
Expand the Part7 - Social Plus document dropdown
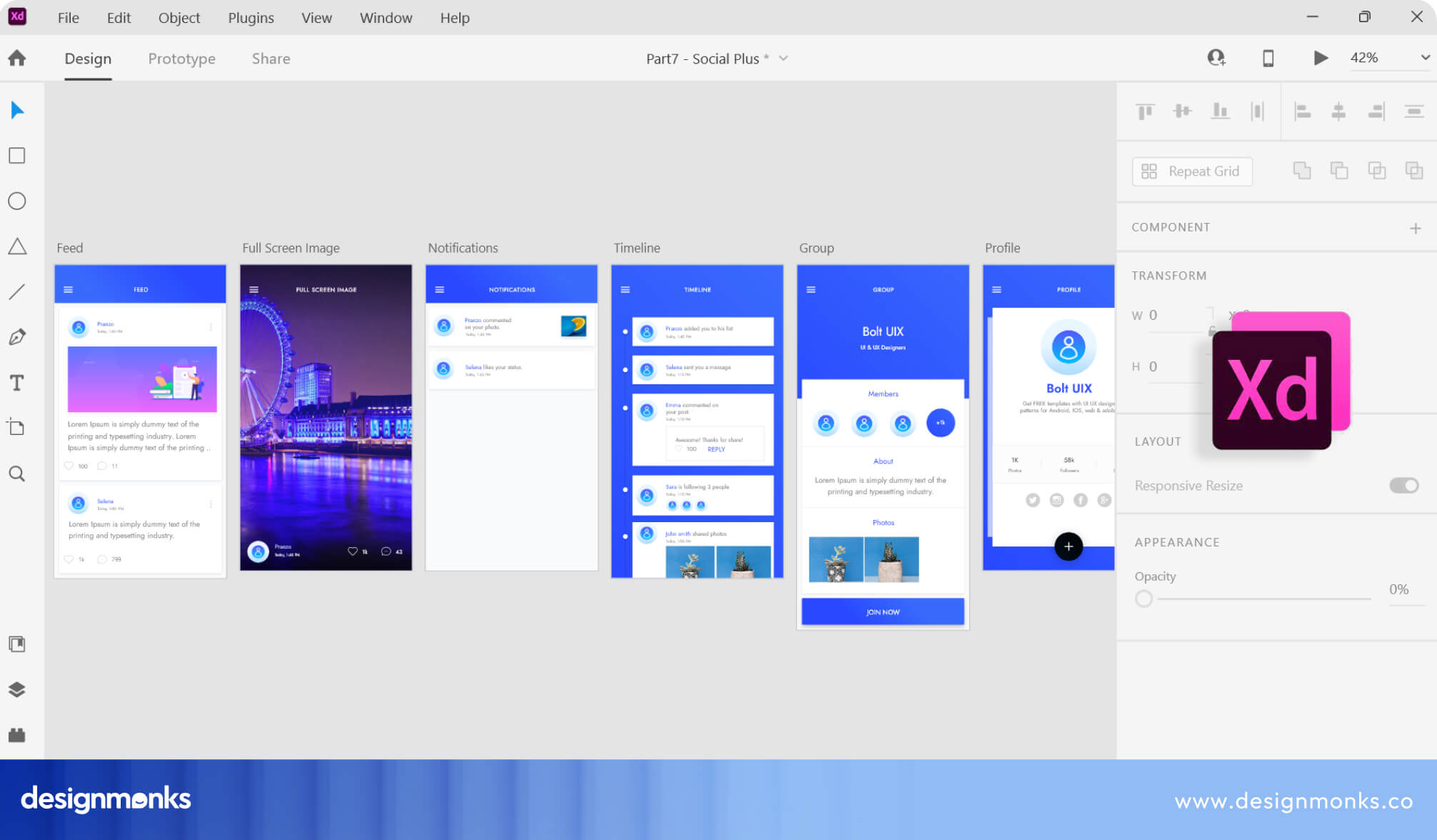click(x=783, y=59)
